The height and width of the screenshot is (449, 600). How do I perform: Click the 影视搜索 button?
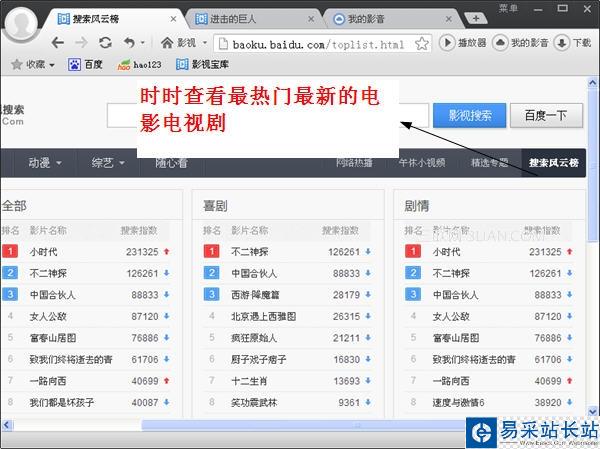click(470, 115)
